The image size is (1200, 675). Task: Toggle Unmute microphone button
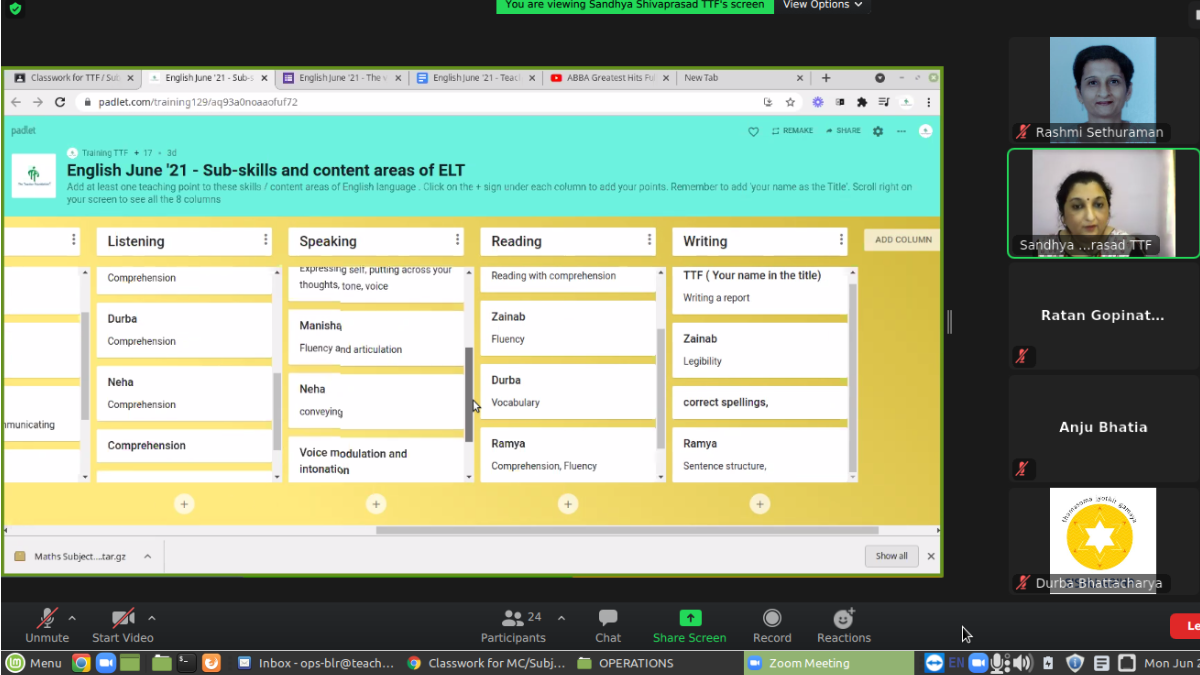pos(47,618)
